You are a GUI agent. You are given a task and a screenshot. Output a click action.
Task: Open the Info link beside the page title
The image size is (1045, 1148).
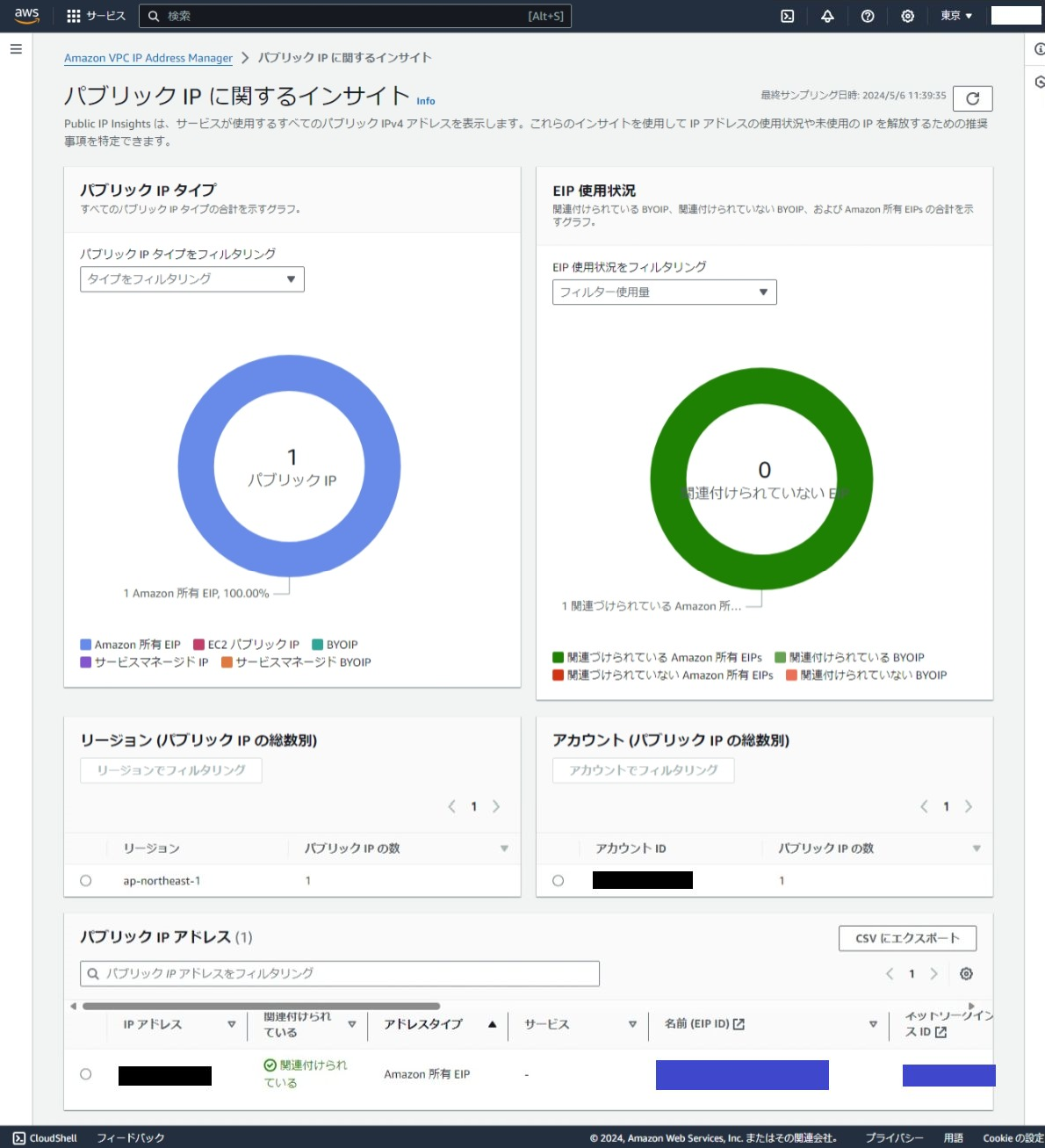[426, 101]
